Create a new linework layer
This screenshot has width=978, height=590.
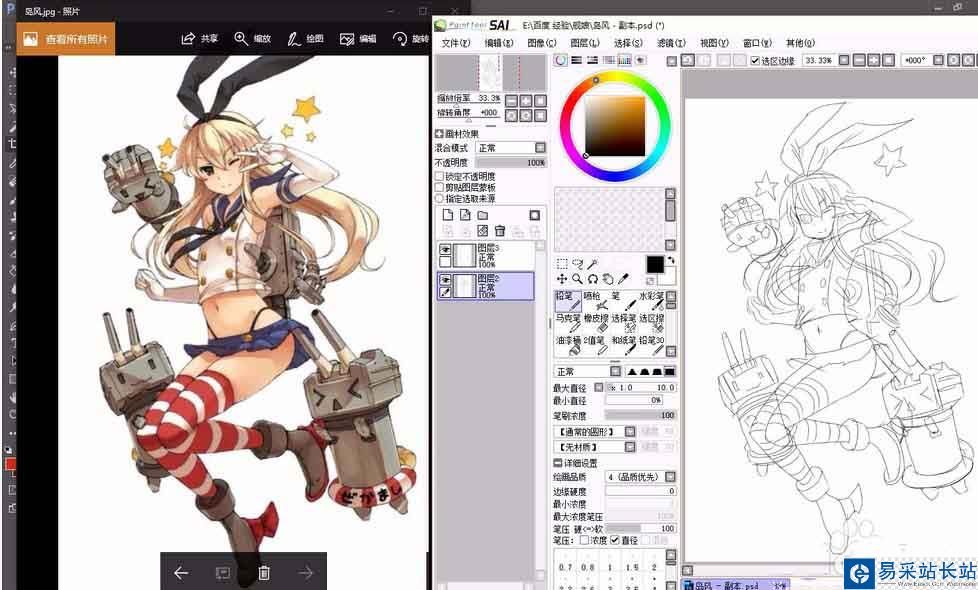tap(465, 215)
